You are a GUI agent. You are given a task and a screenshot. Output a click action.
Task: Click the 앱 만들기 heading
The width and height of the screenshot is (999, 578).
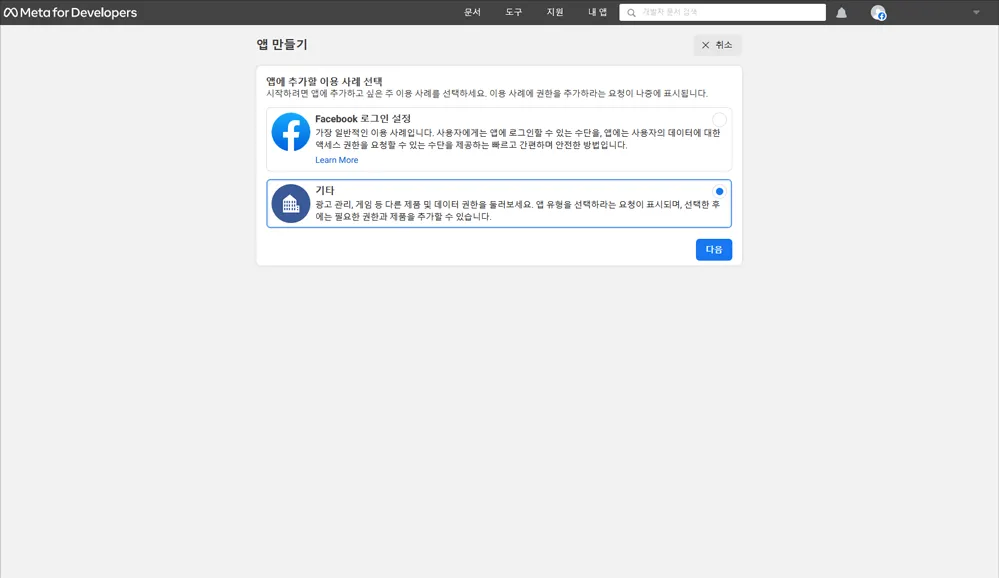point(282,45)
